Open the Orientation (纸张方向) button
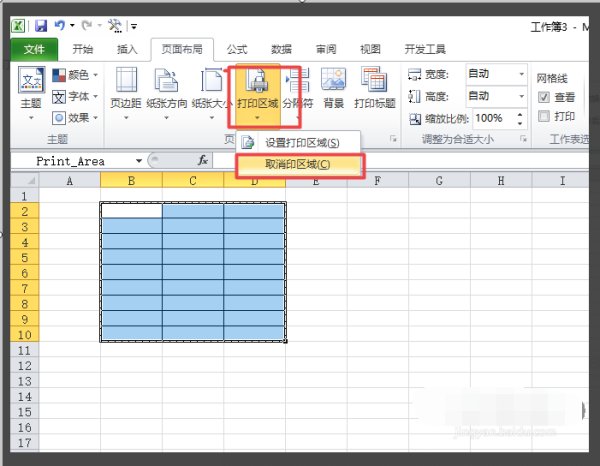 166,94
